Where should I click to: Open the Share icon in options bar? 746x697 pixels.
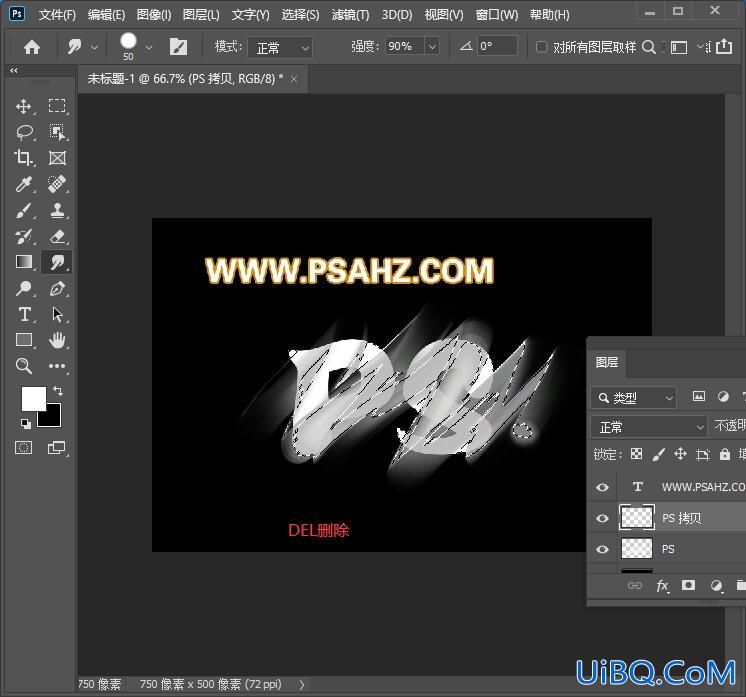724,47
